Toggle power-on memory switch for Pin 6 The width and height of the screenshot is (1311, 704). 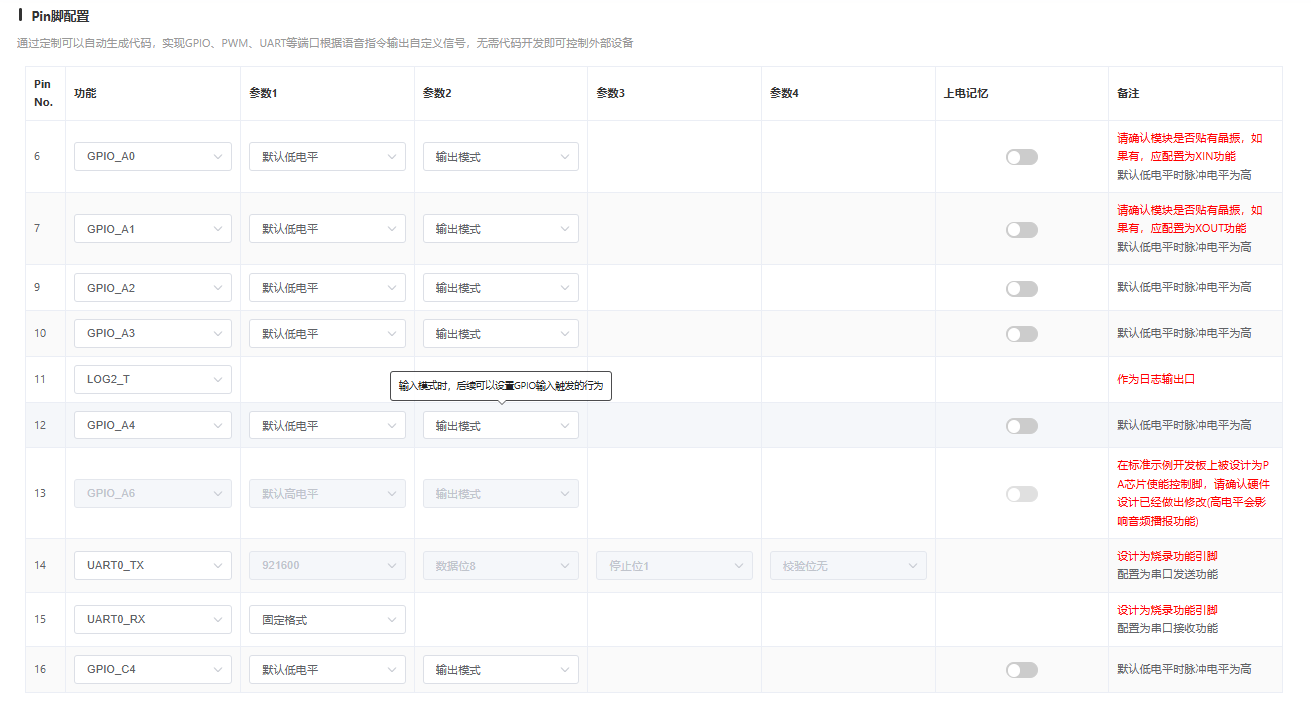pos(1021,157)
